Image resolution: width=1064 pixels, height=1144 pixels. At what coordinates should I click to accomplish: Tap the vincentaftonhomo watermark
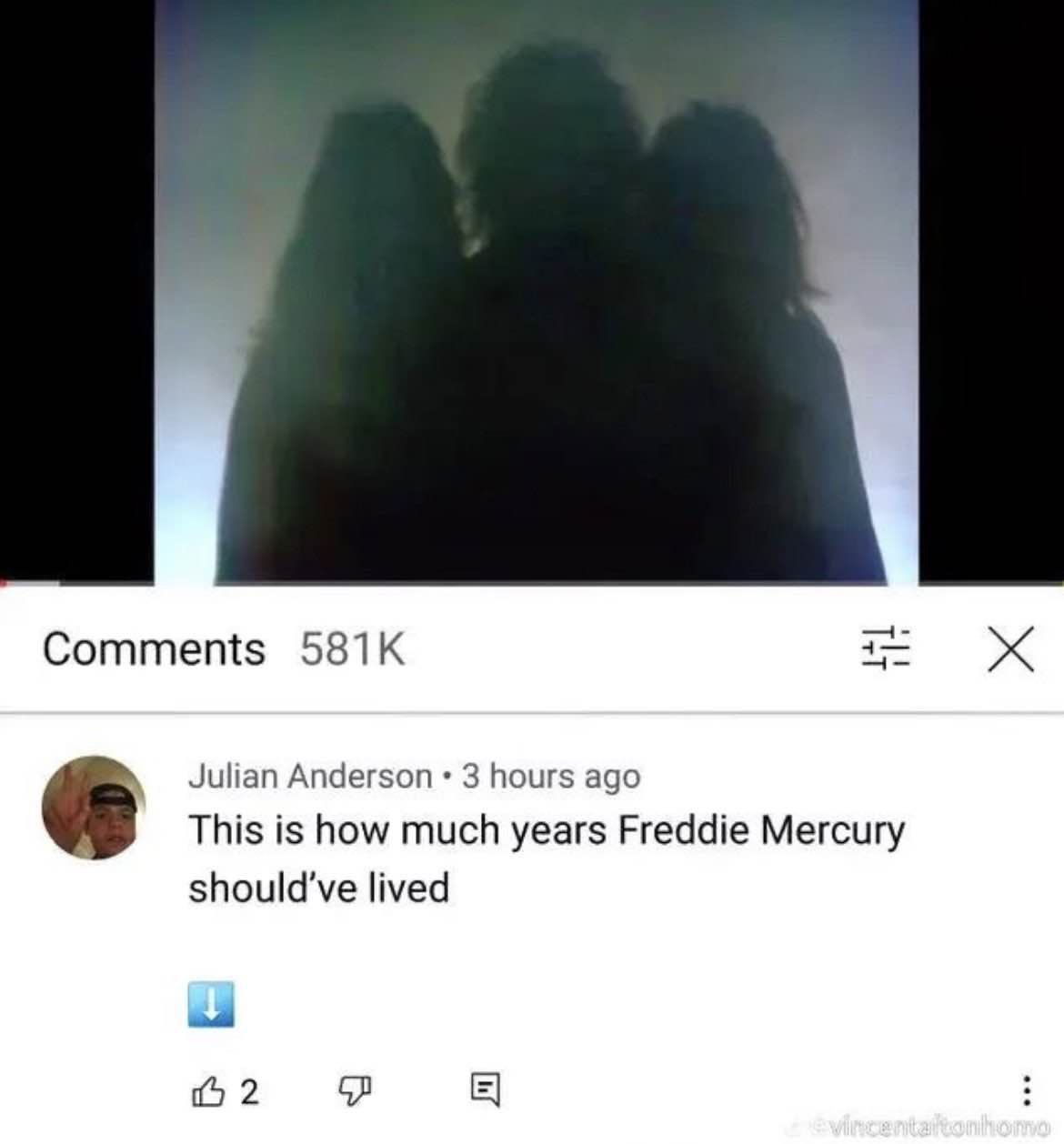(x=929, y=1126)
